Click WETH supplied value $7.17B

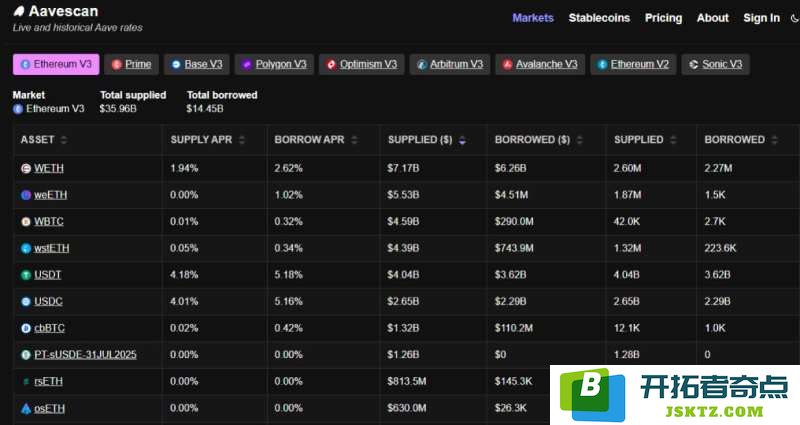(x=403, y=168)
